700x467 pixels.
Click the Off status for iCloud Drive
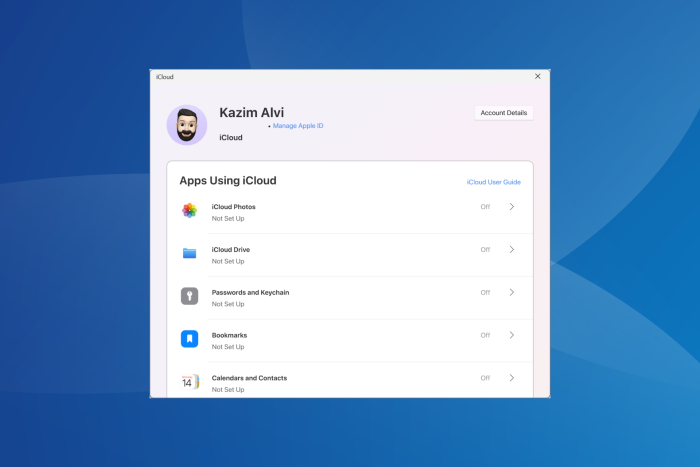coord(485,250)
